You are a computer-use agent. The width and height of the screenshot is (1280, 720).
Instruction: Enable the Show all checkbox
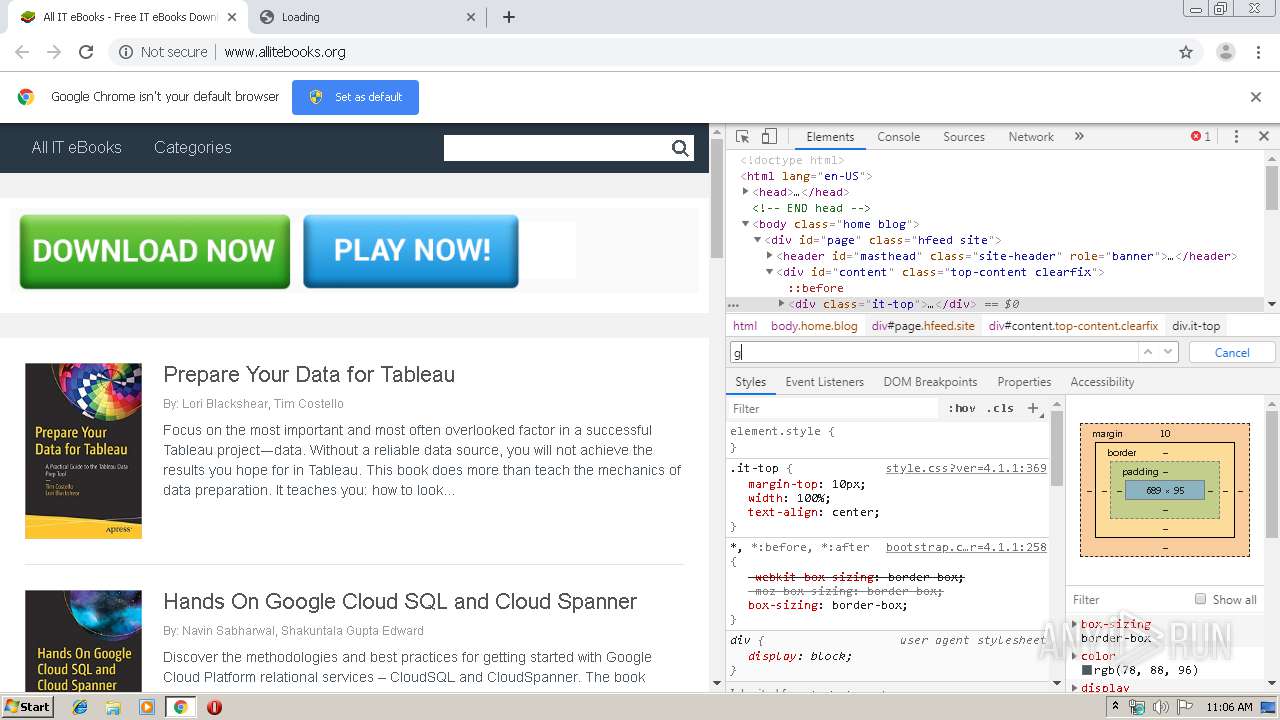pos(1200,599)
